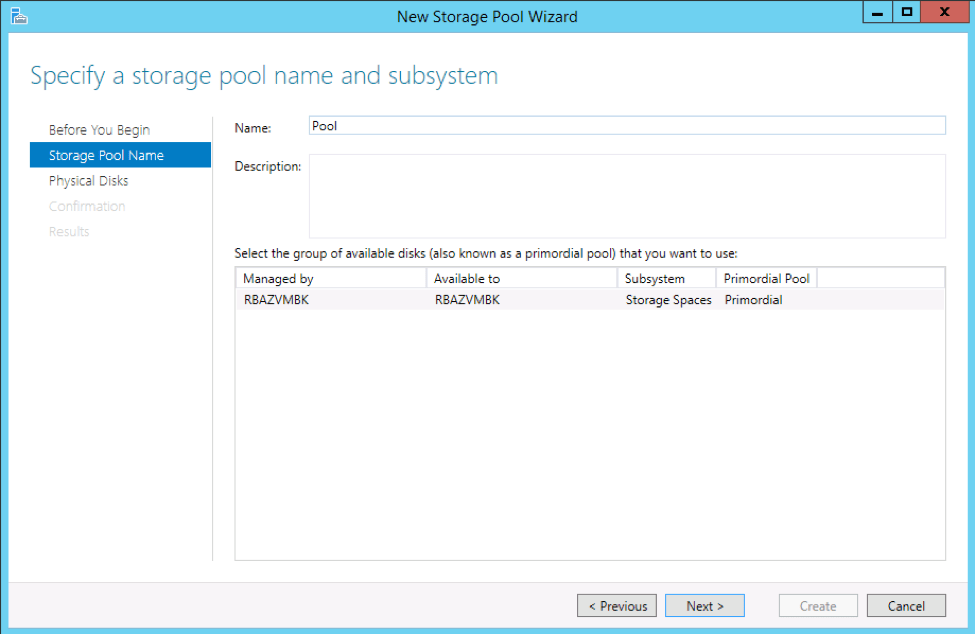The height and width of the screenshot is (634, 975).
Task: Click the Name input field
Action: (625, 125)
